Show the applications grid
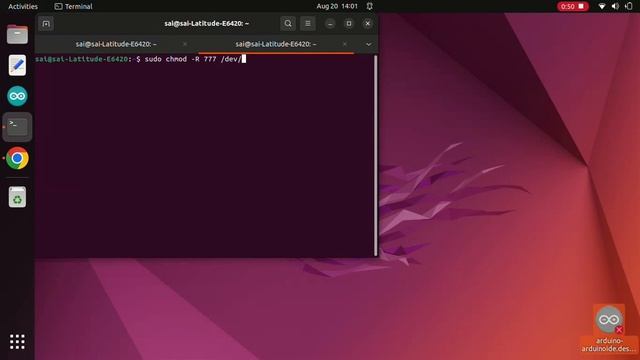 pos(17,342)
